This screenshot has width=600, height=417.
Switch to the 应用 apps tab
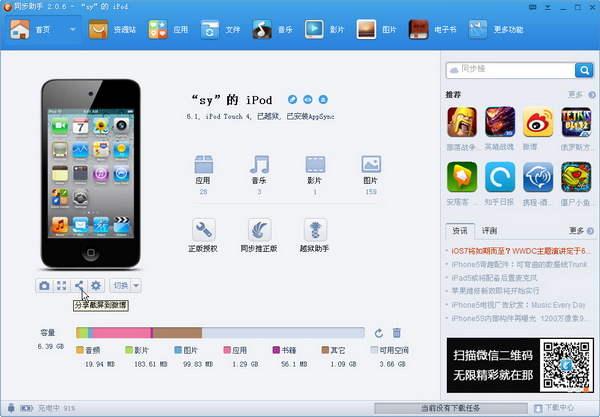[168, 30]
